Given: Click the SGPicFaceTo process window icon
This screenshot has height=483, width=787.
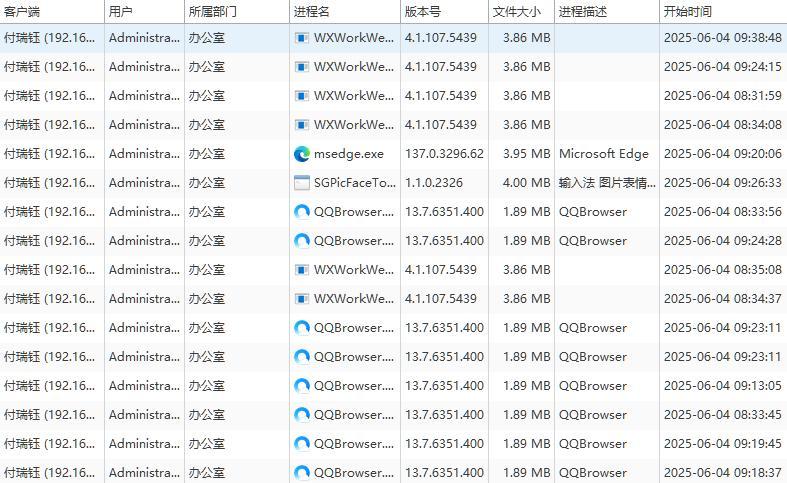Looking at the screenshot, I should click(x=302, y=183).
